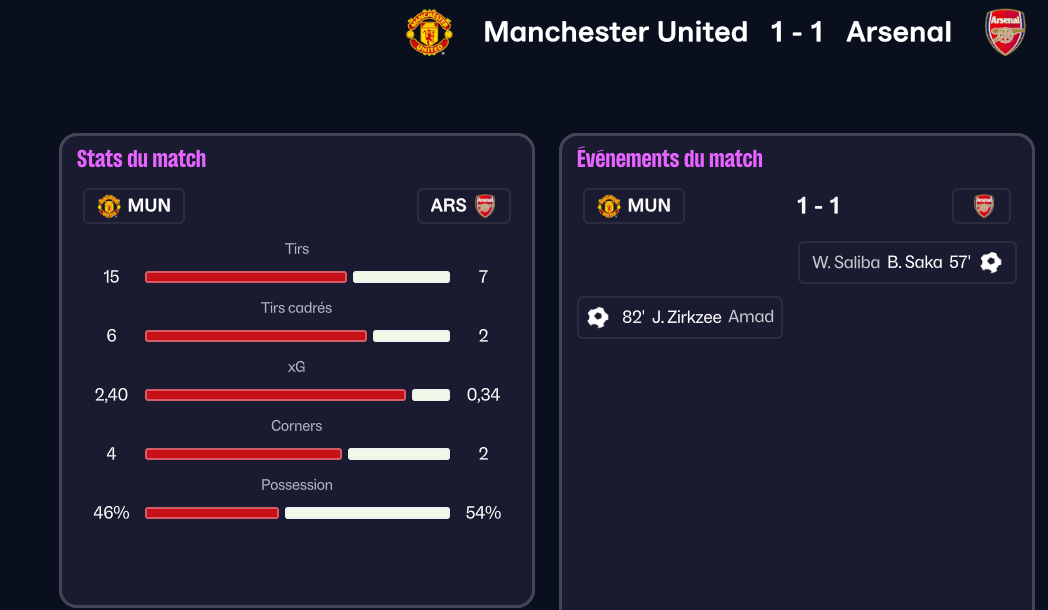Click the MUN crest in the stats panel
This screenshot has height=610, width=1048.
click(x=108, y=206)
